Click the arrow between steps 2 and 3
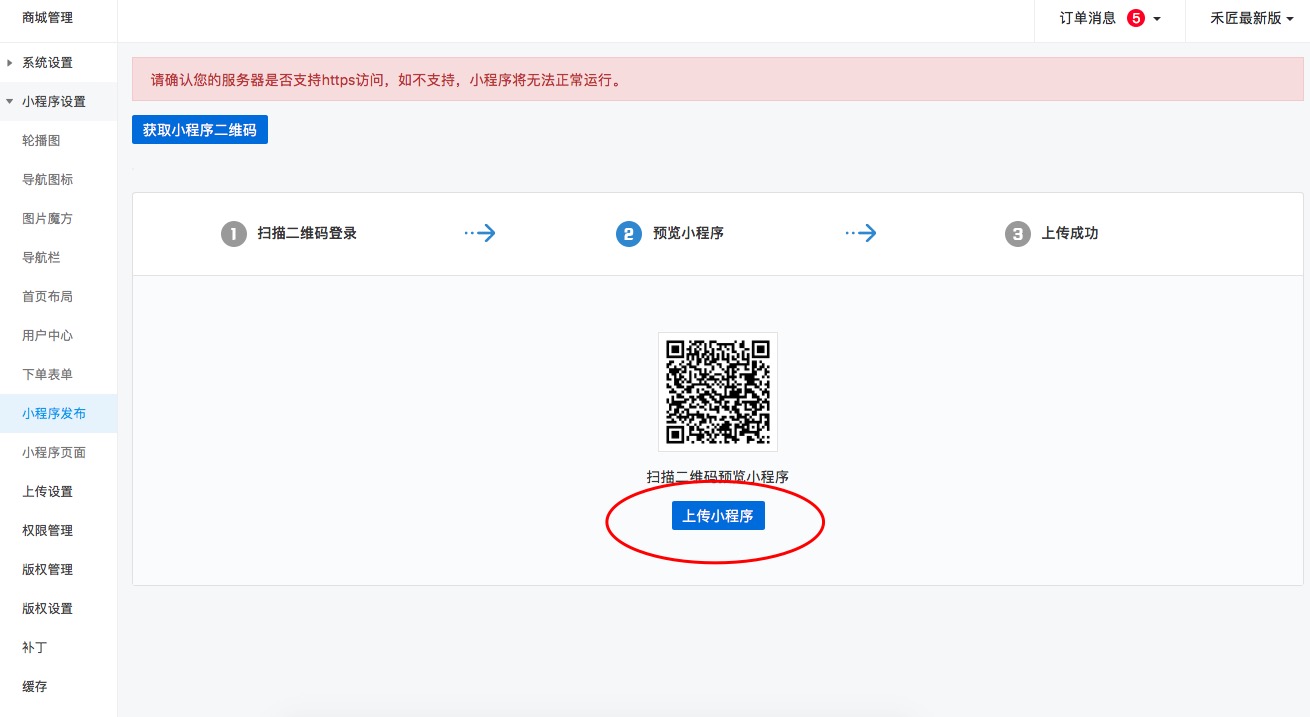The height and width of the screenshot is (717, 1310). 860,233
